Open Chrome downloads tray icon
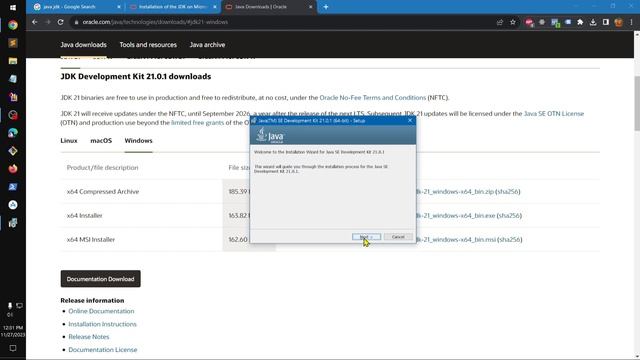 [x=593, y=22]
